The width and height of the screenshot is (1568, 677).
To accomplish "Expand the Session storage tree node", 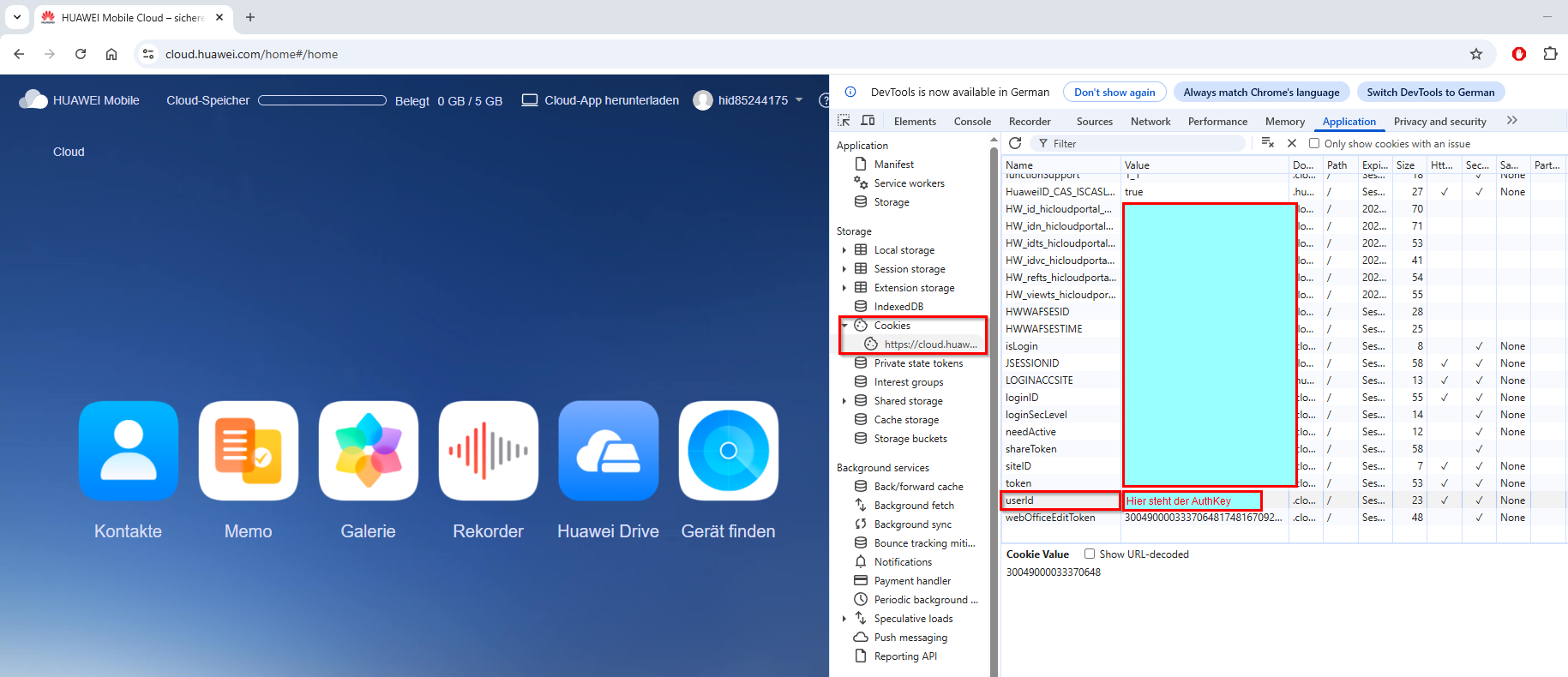I will 844,269.
